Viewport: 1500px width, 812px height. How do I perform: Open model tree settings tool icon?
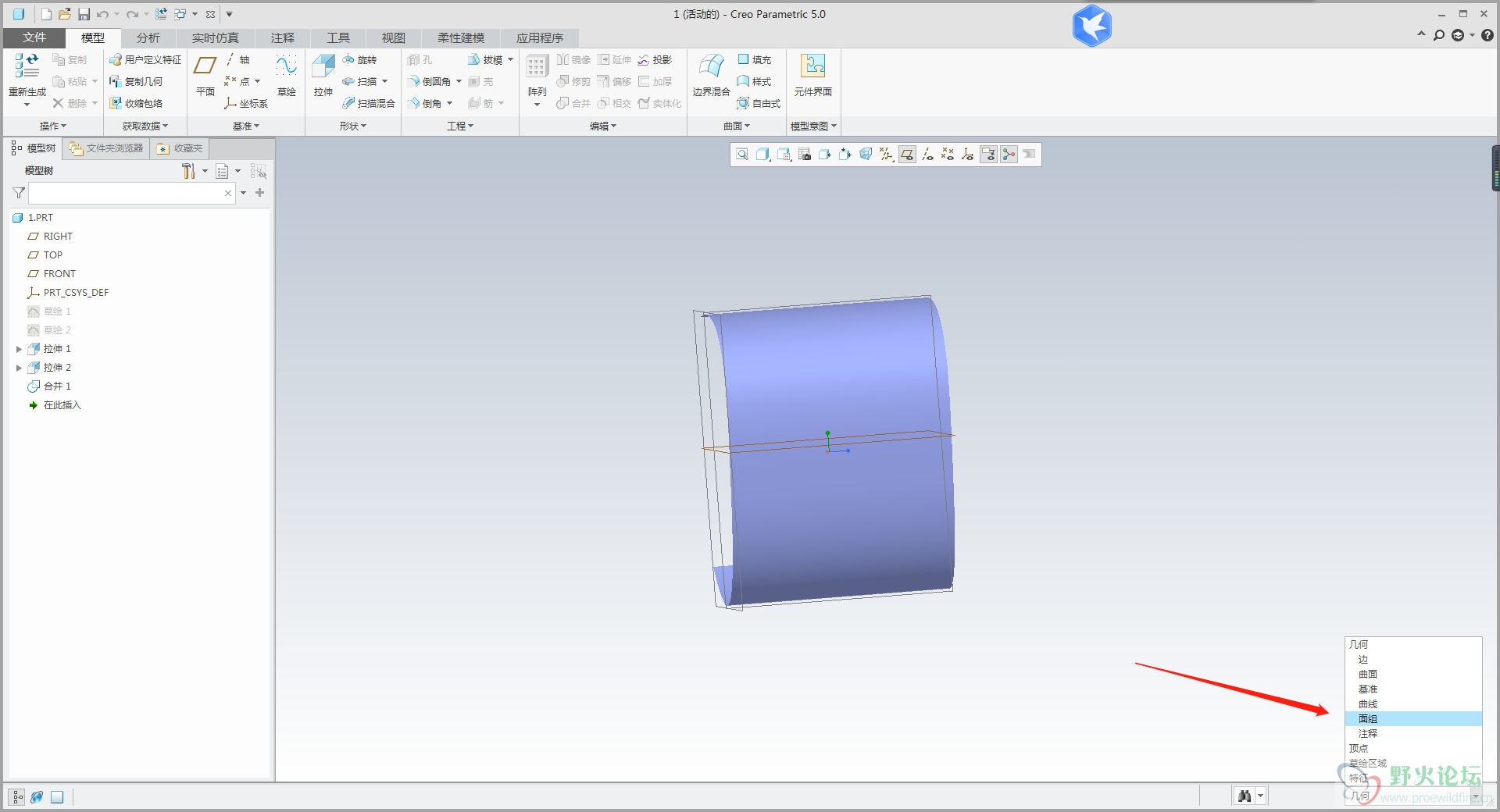pyautogui.click(x=188, y=171)
